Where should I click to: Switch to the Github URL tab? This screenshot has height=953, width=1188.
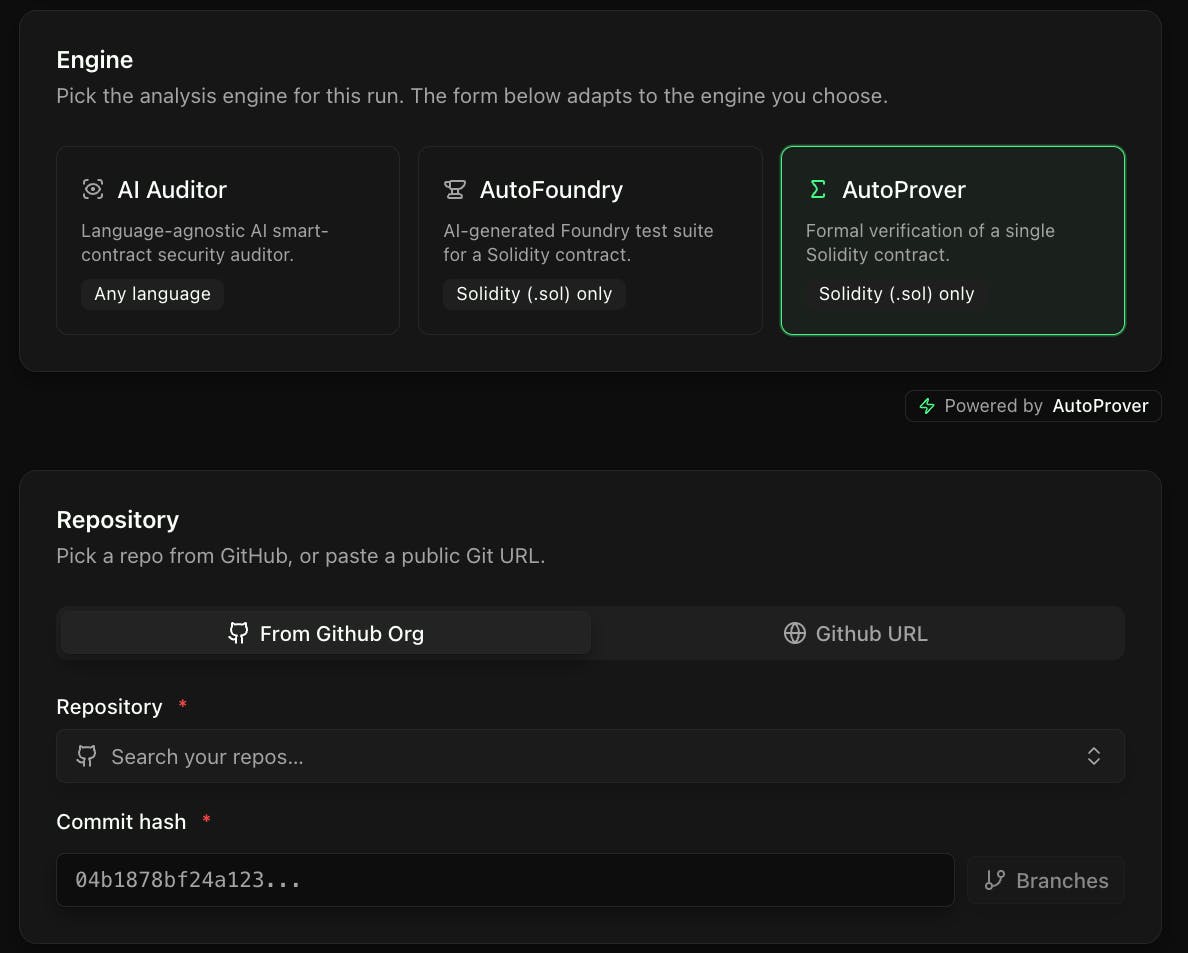856,633
